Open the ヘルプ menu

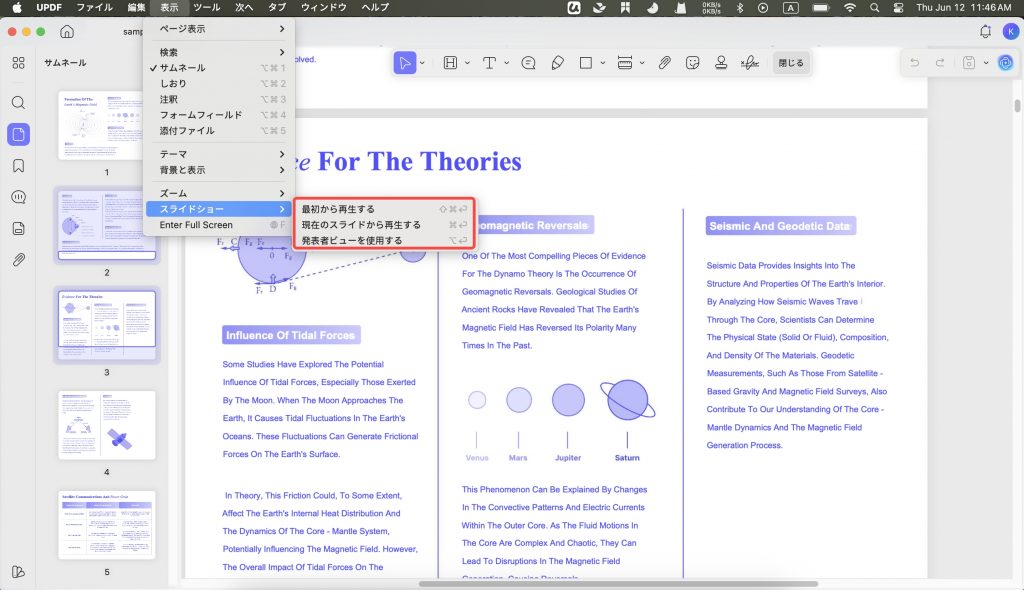point(375,7)
